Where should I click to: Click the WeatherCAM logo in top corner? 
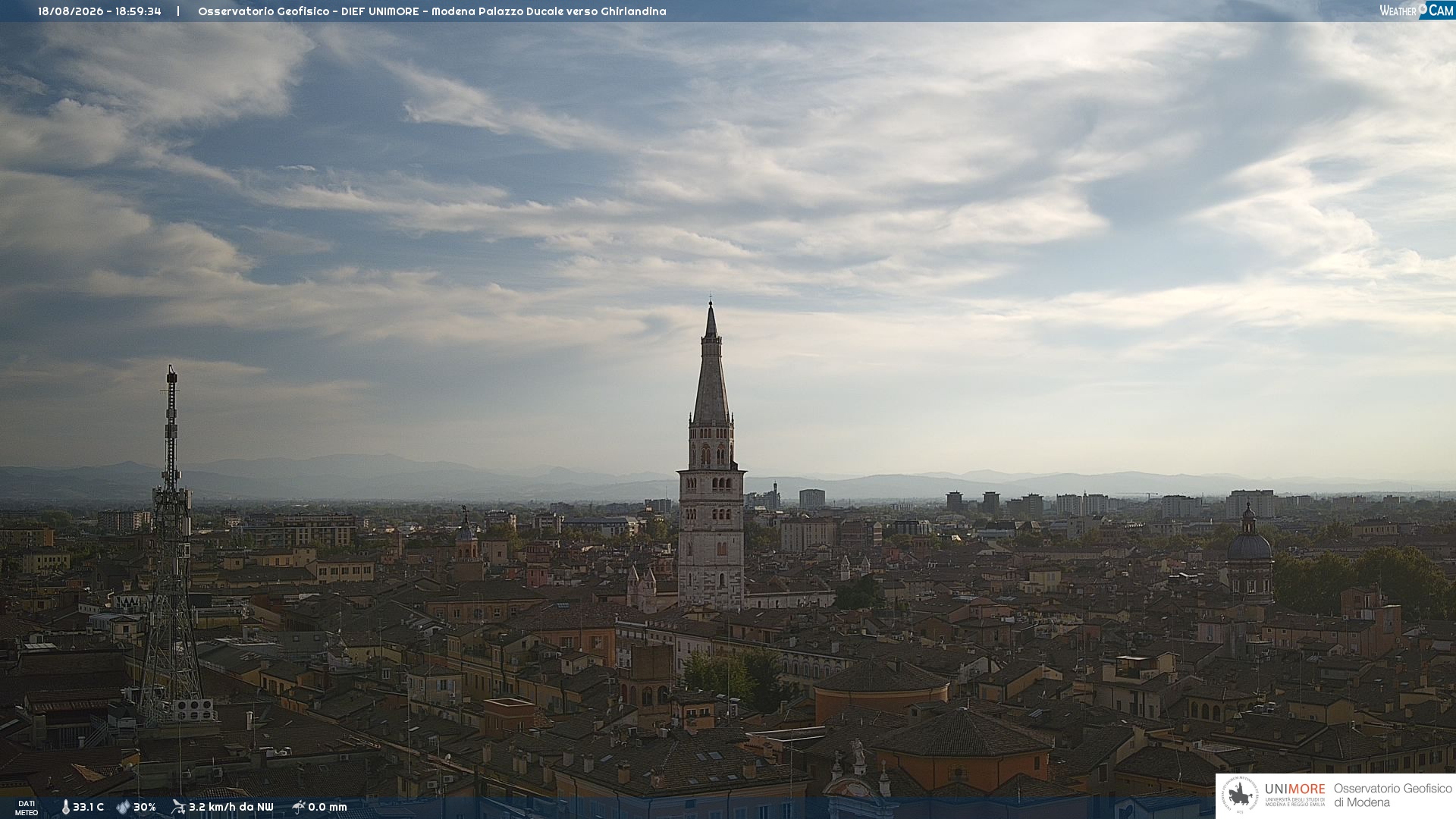pos(1416,10)
